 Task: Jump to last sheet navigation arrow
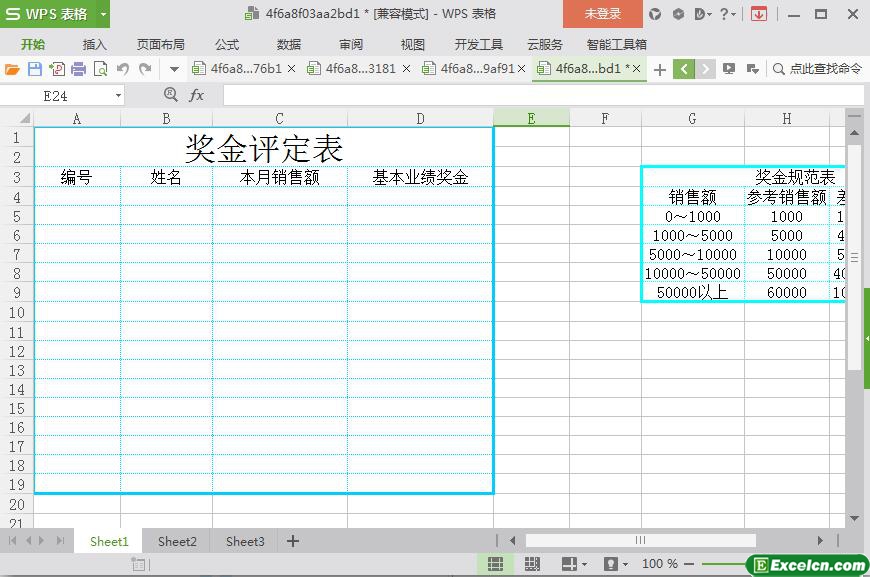[60, 540]
